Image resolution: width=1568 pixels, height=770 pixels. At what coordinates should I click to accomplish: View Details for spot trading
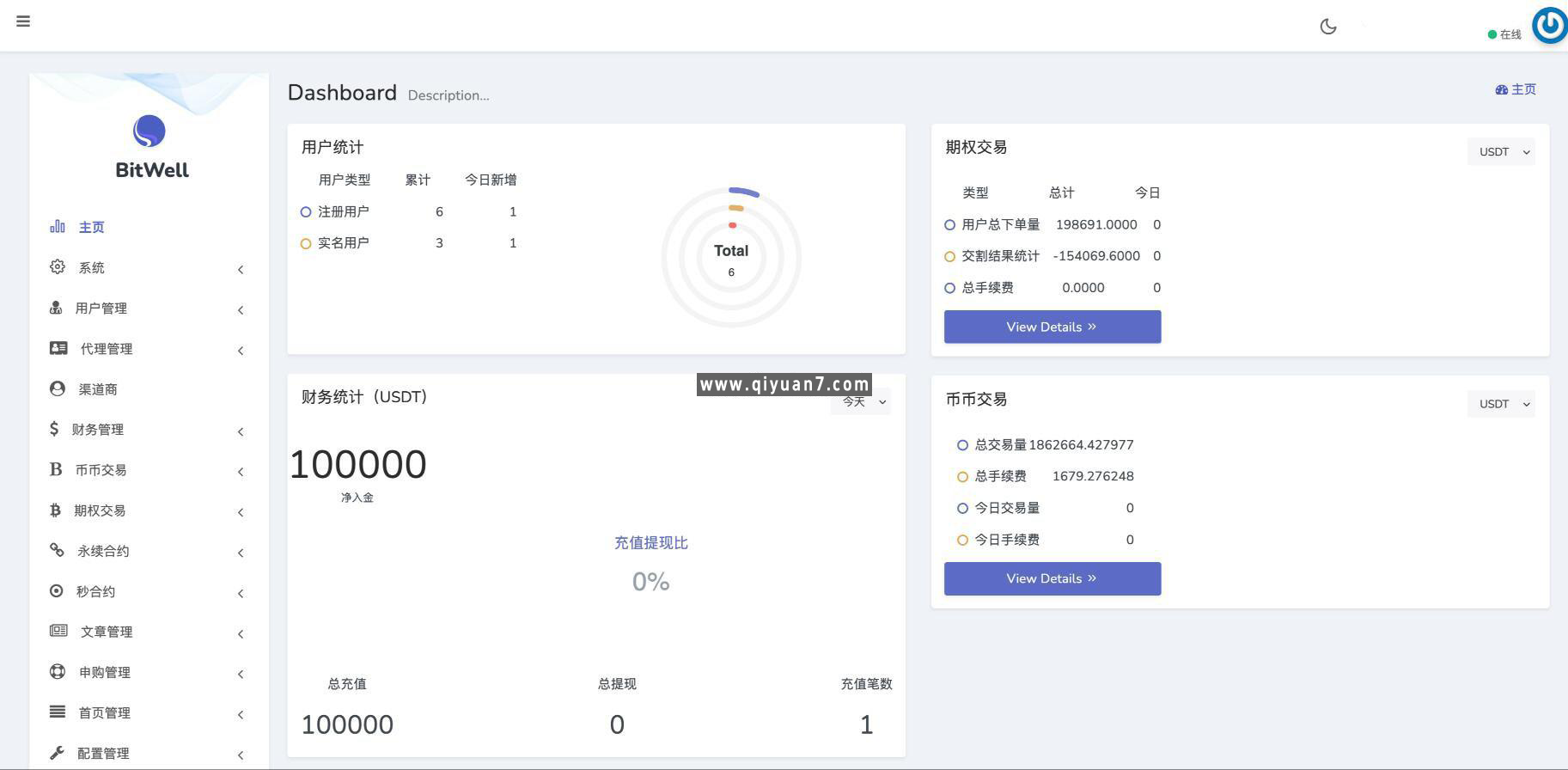1052,578
